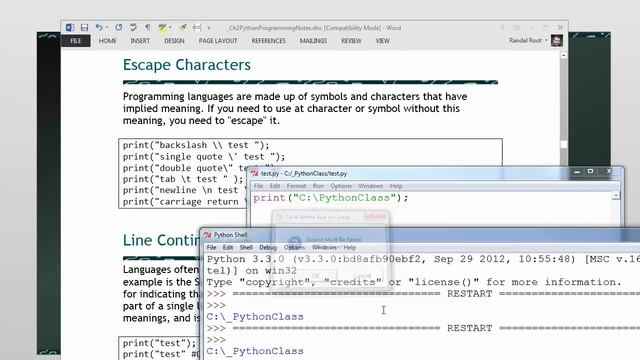Open the FILE tab in Word
This screenshot has height=360, width=640.
tap(76, 41)
